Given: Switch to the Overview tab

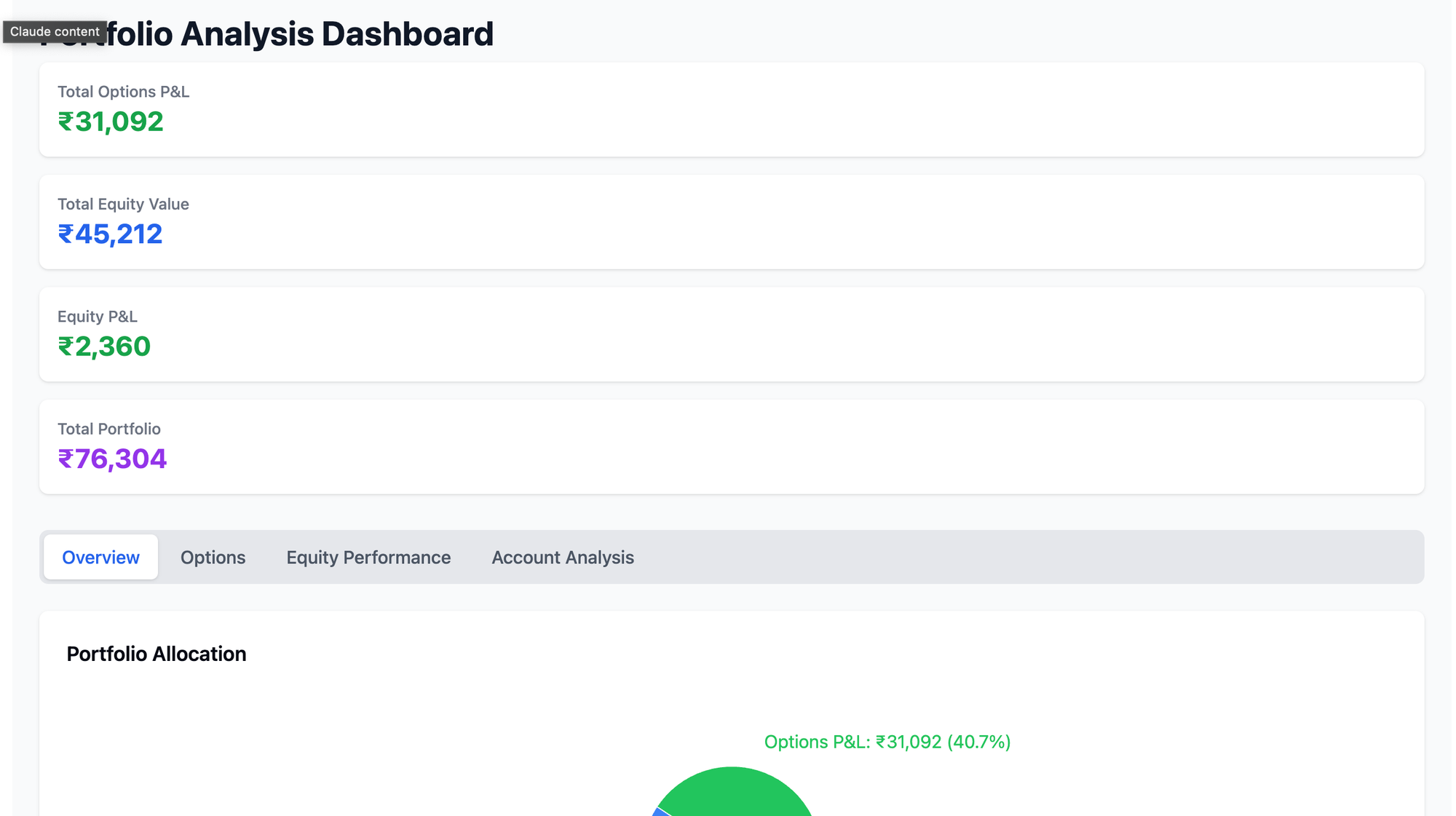Looking at the screenshot, I should 100,558.
